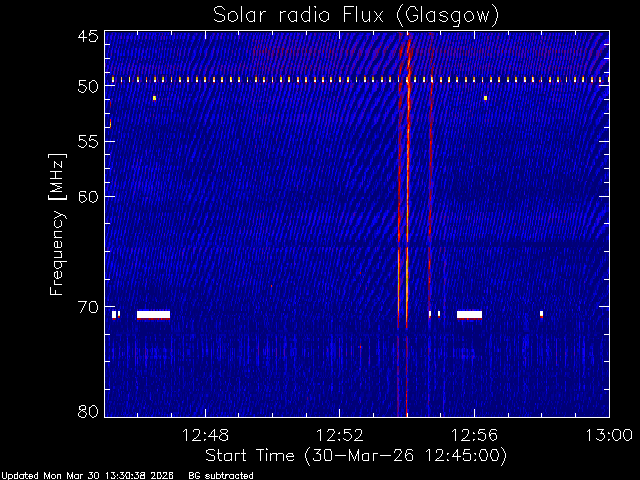Click the white bar near 12:56

pyautogui.click(x=469, y=315)
